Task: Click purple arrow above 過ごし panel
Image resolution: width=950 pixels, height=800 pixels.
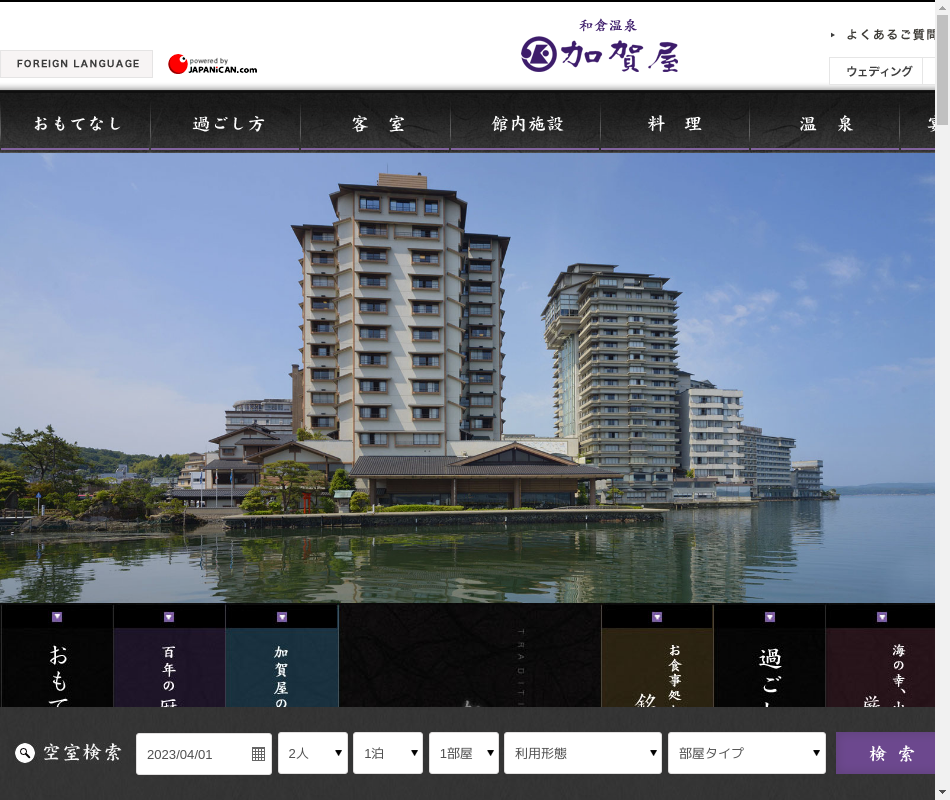Action: [770, 617]
